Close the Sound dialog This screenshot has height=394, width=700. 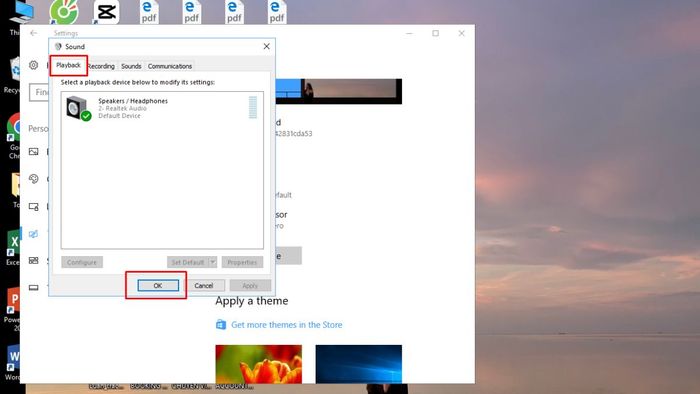click(x=267, y=46)
